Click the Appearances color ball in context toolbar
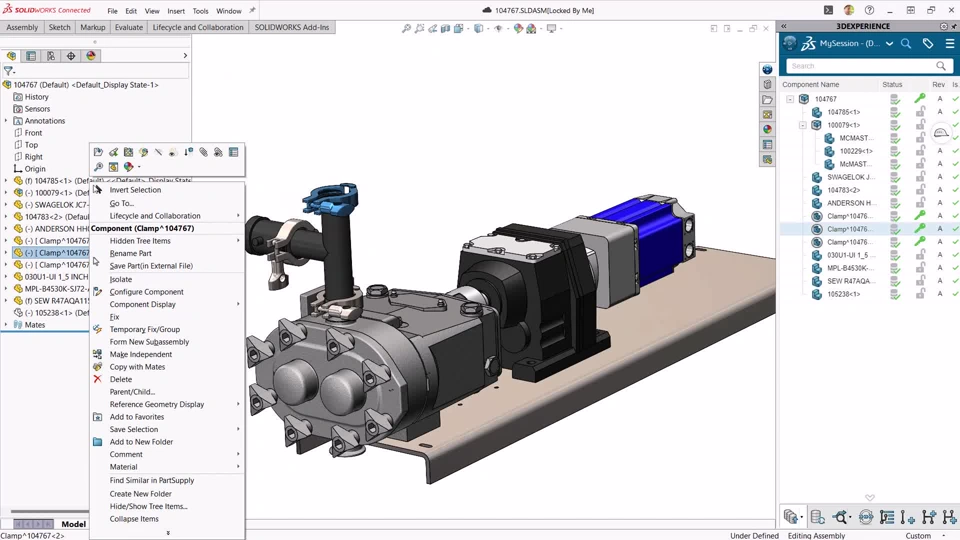 129,167
